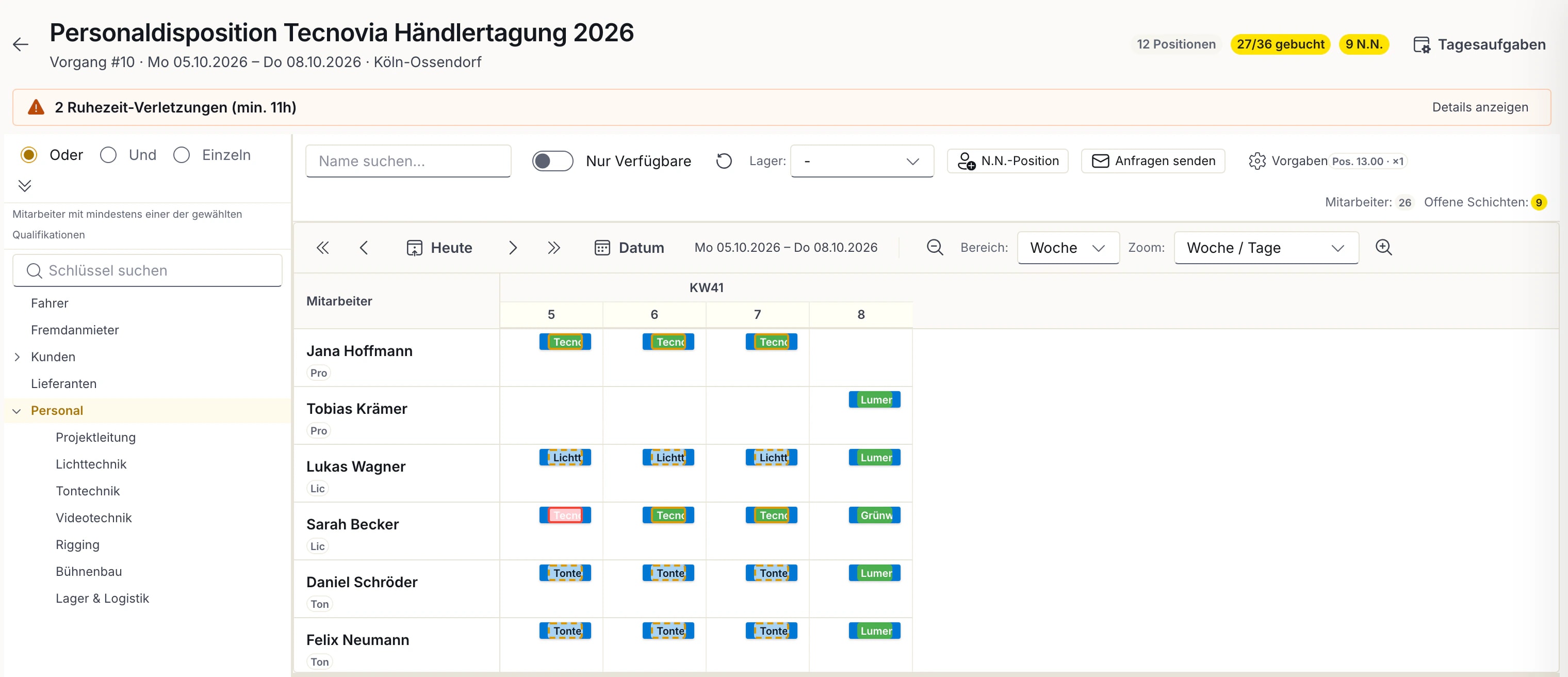Open the Bereich Woche dropdown
This screenshot has height=677, width=1568.
(1068, 248)
